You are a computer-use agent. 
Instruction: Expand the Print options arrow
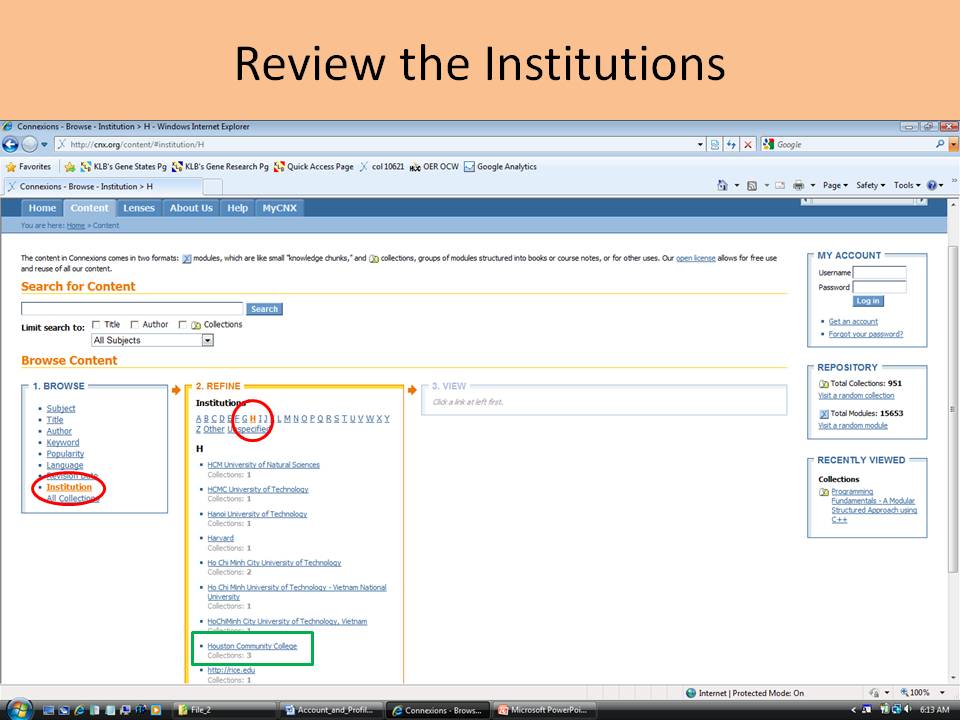pyautogui.click(x=812, y=186)
